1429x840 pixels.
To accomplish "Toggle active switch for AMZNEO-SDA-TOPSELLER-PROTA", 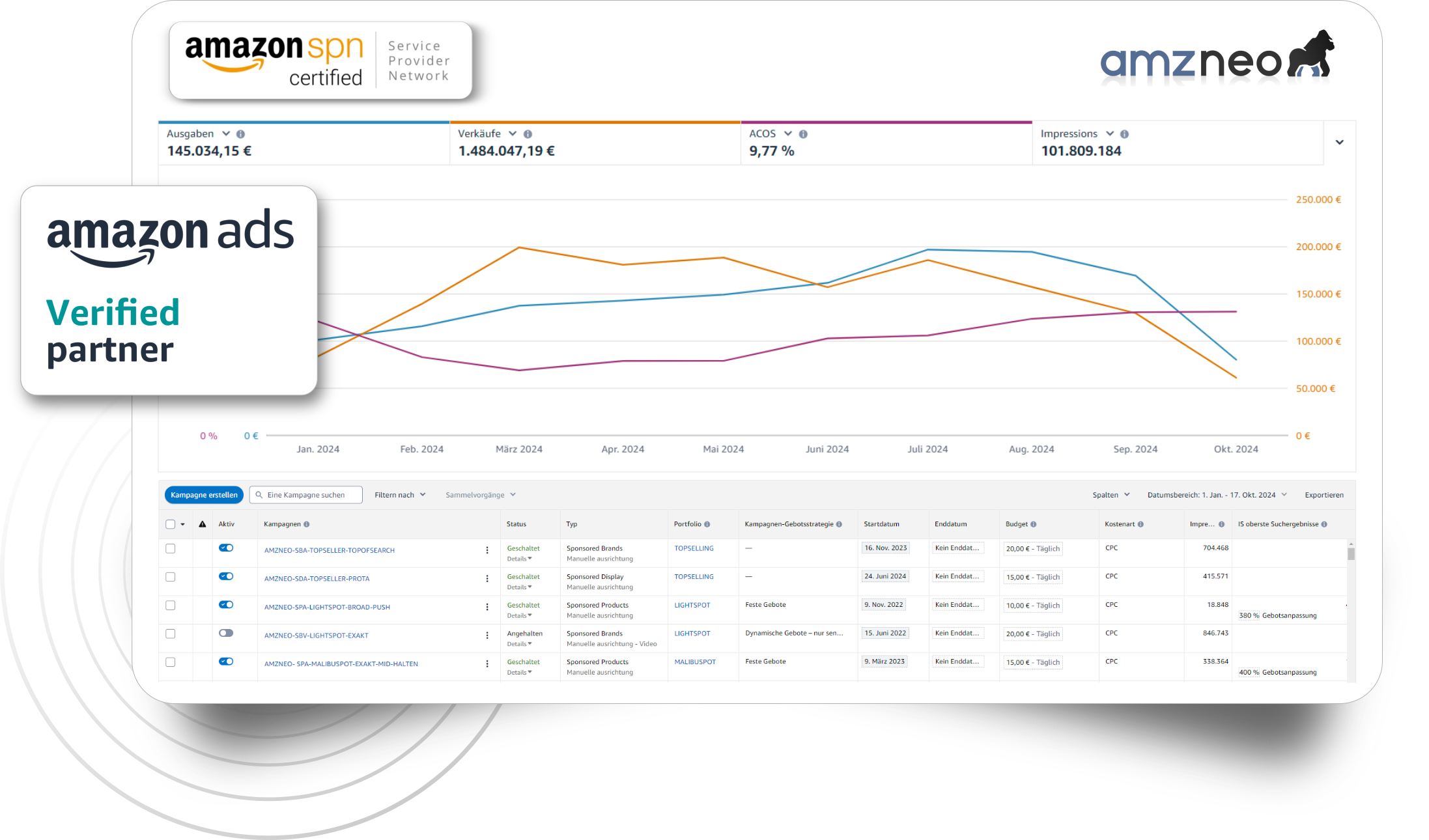I will pos(226,576).
